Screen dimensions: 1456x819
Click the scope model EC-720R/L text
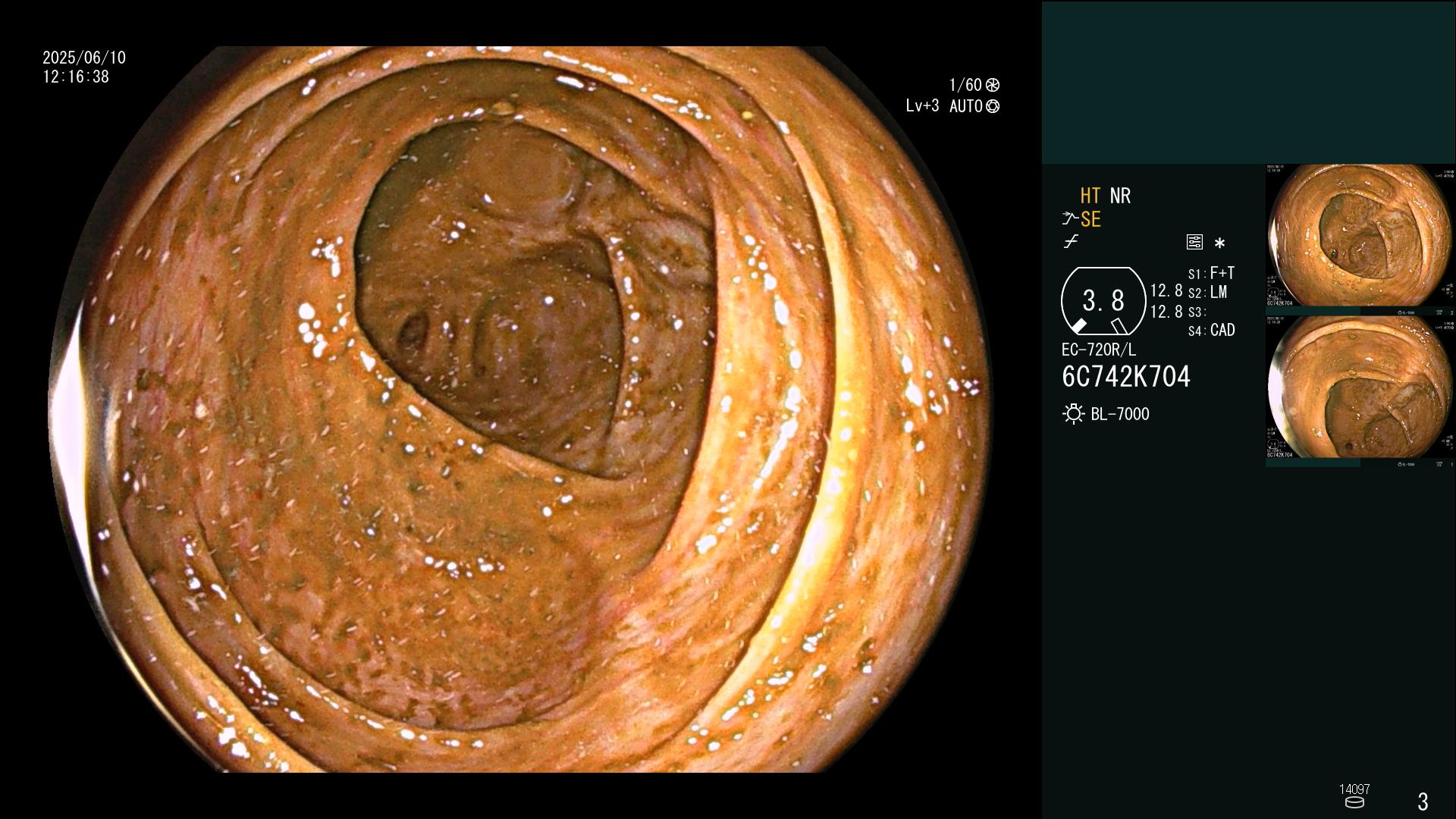coord(1099,350)
